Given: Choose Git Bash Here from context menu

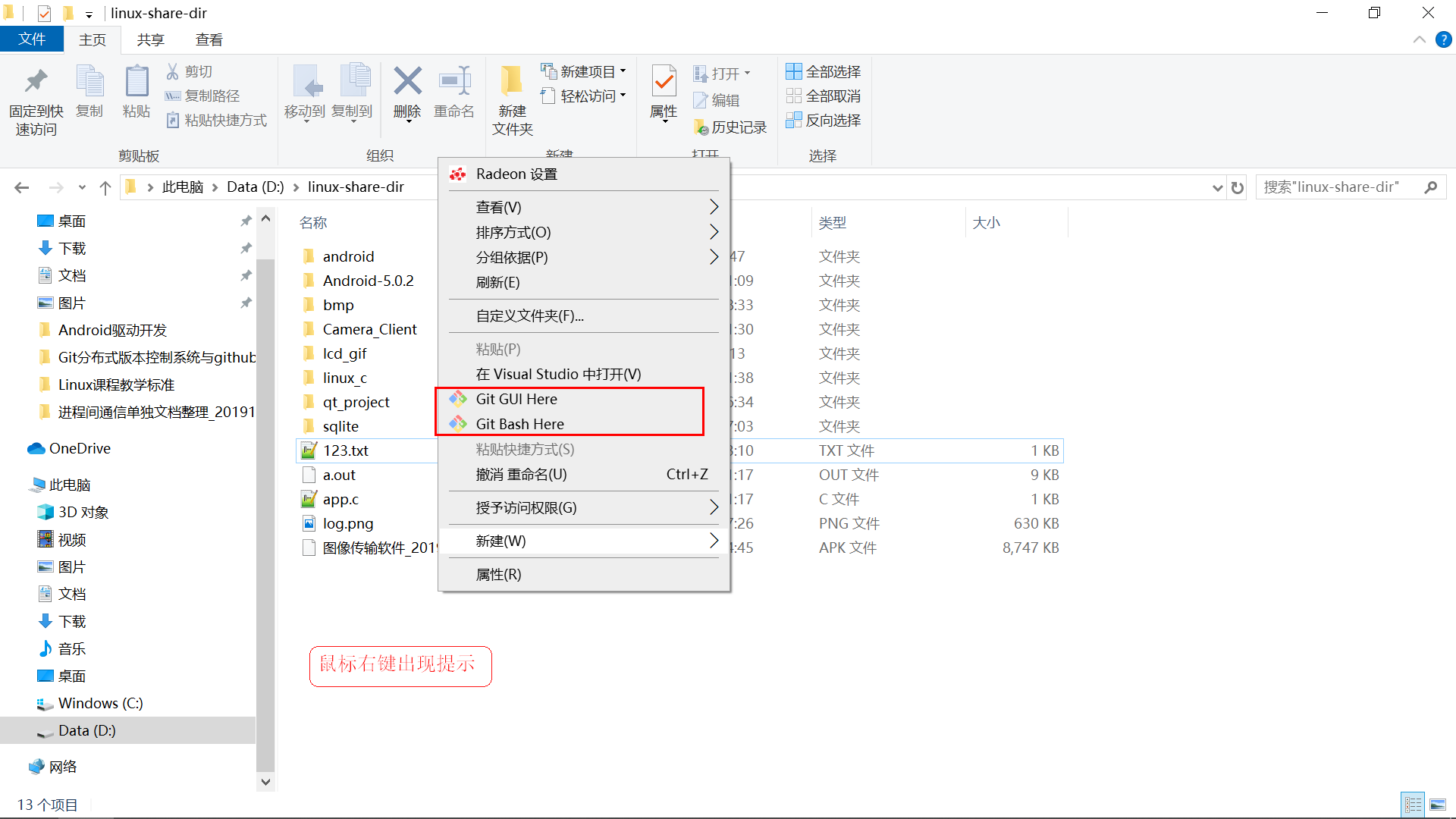Looking at the screenshot, I should [520, 424].
